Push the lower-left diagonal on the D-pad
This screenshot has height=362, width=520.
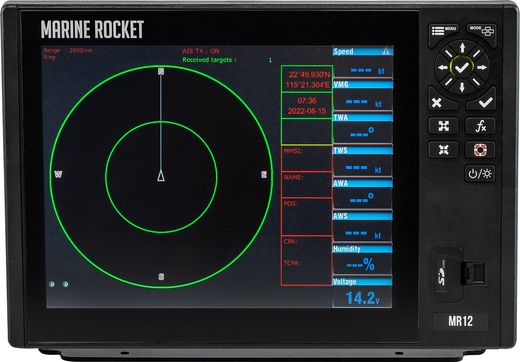pos(448,82)
